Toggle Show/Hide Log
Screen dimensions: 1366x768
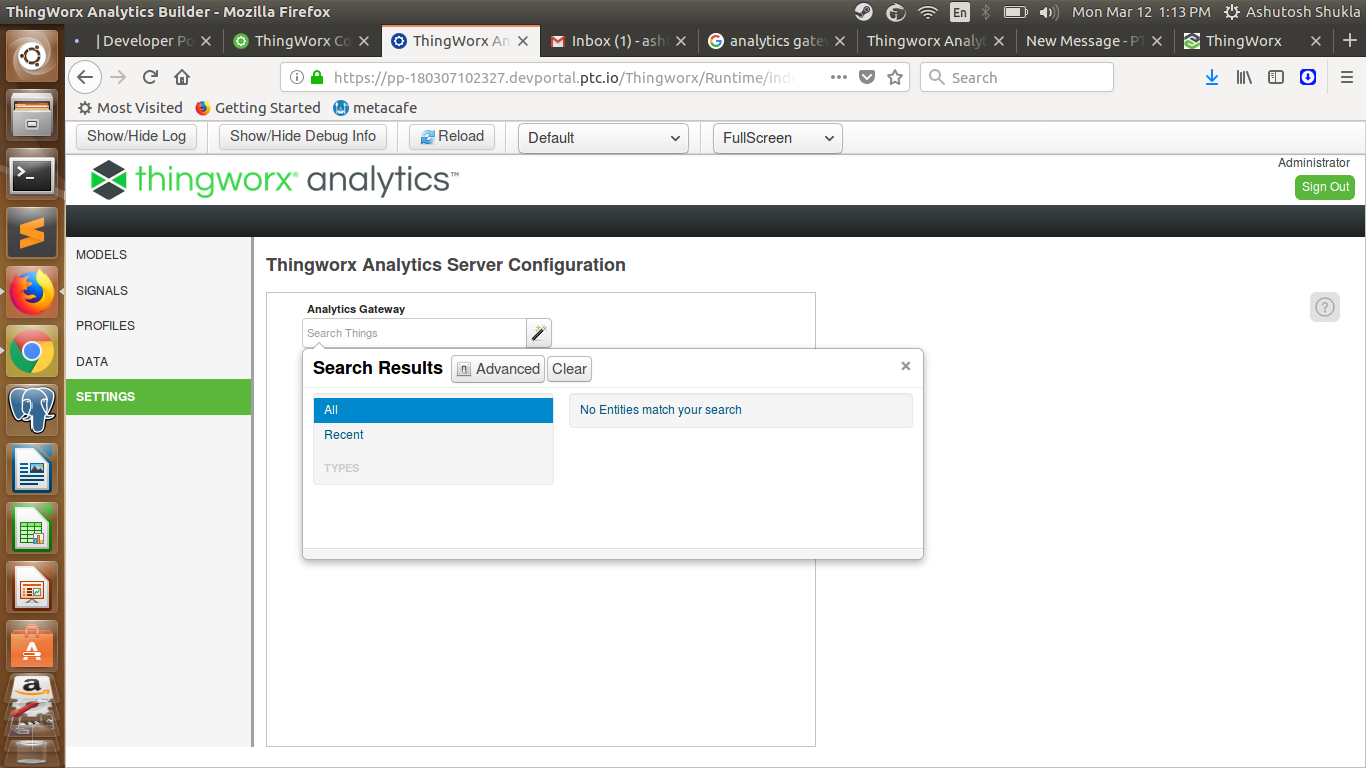tap(136, 137)
